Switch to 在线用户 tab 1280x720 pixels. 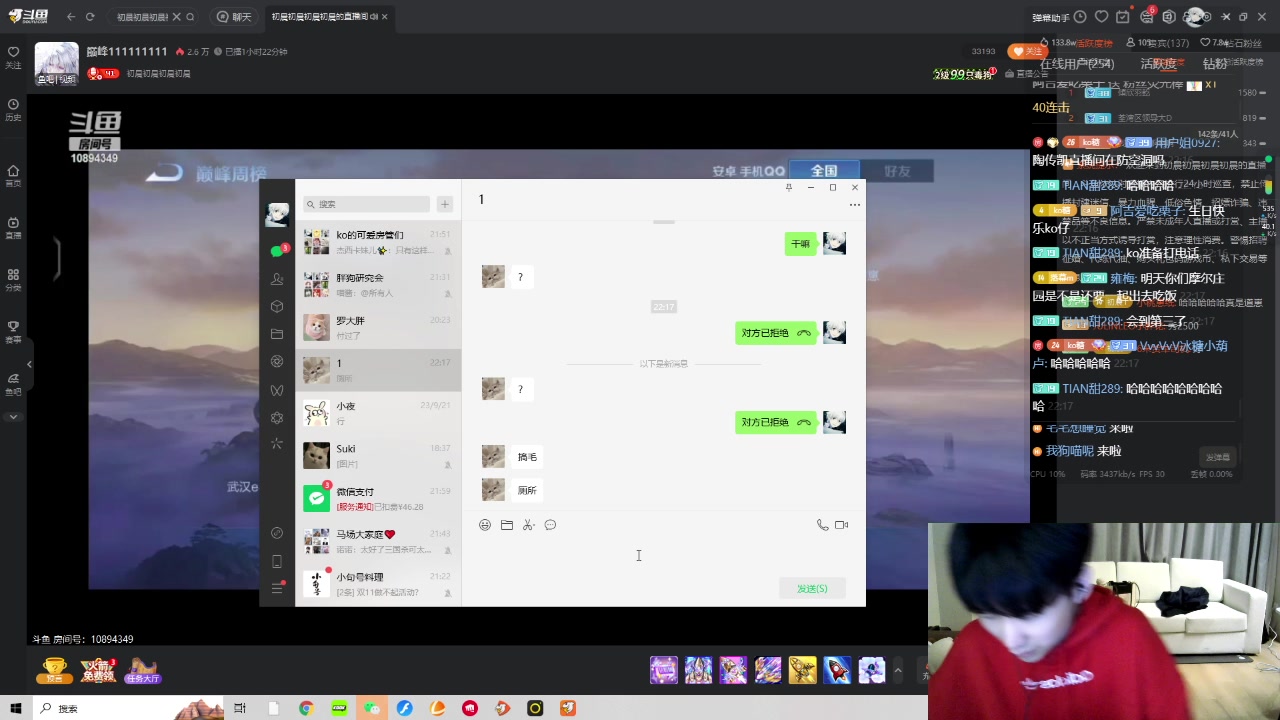click(1076, 64)
